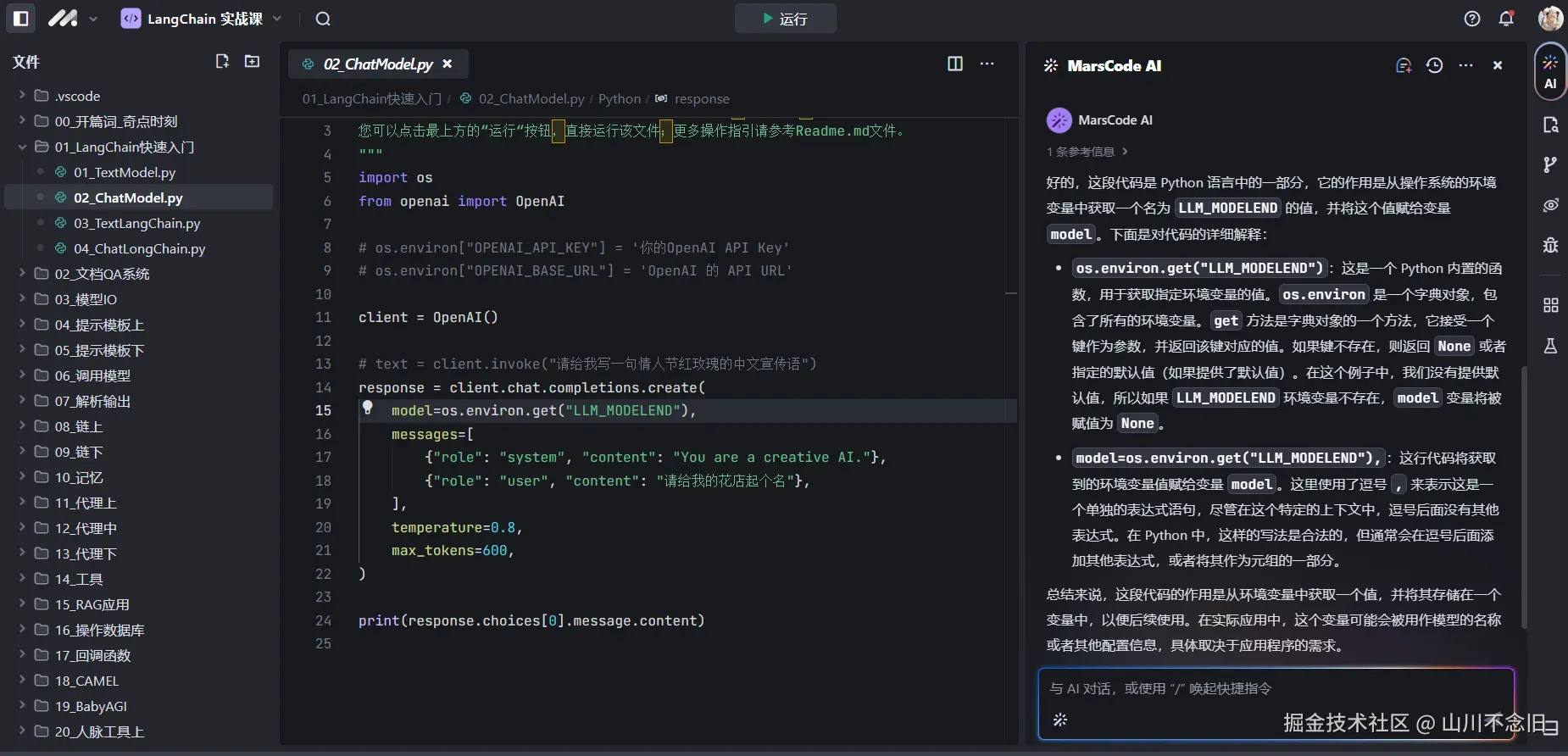The width and height of the screenshot is (1568, 756).
Task: Open the preview eye sidebar icon
Action: (1550, 205)
